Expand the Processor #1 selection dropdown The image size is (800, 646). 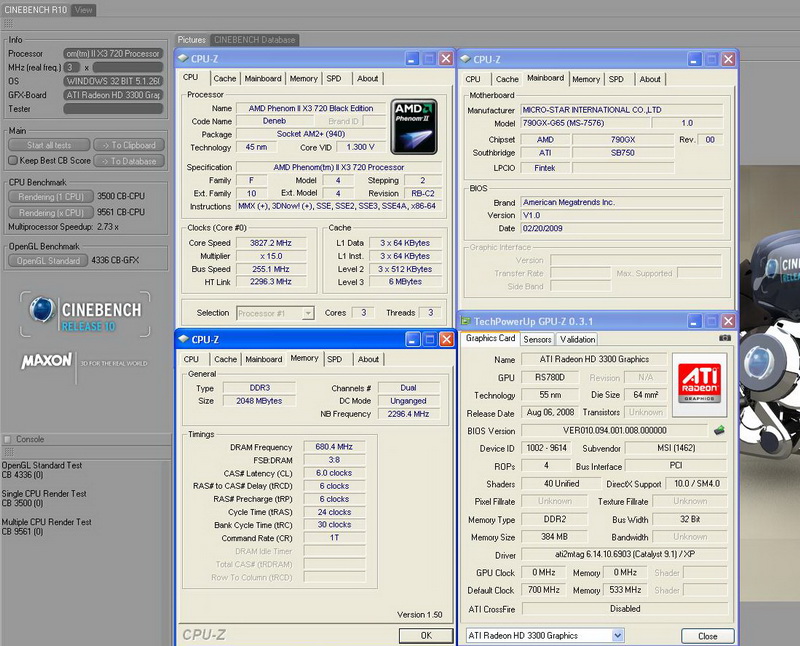click(x=275, y=313)
